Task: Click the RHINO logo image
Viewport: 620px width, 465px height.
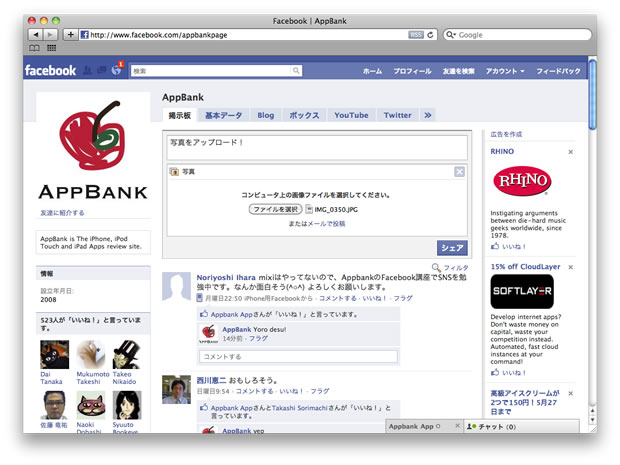Action: (522, 181)
